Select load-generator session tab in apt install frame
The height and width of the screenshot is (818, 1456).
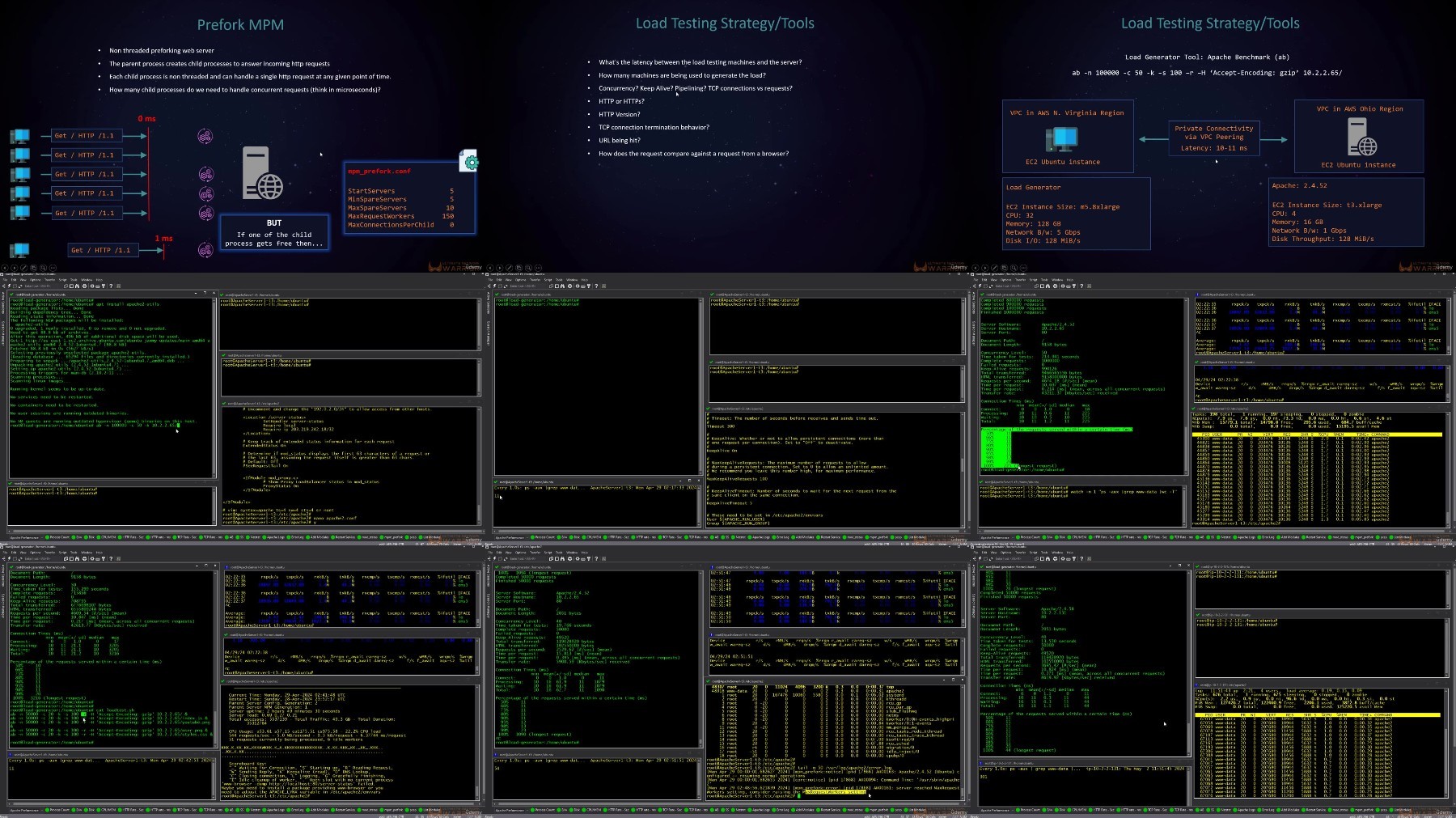click(40, 295)
